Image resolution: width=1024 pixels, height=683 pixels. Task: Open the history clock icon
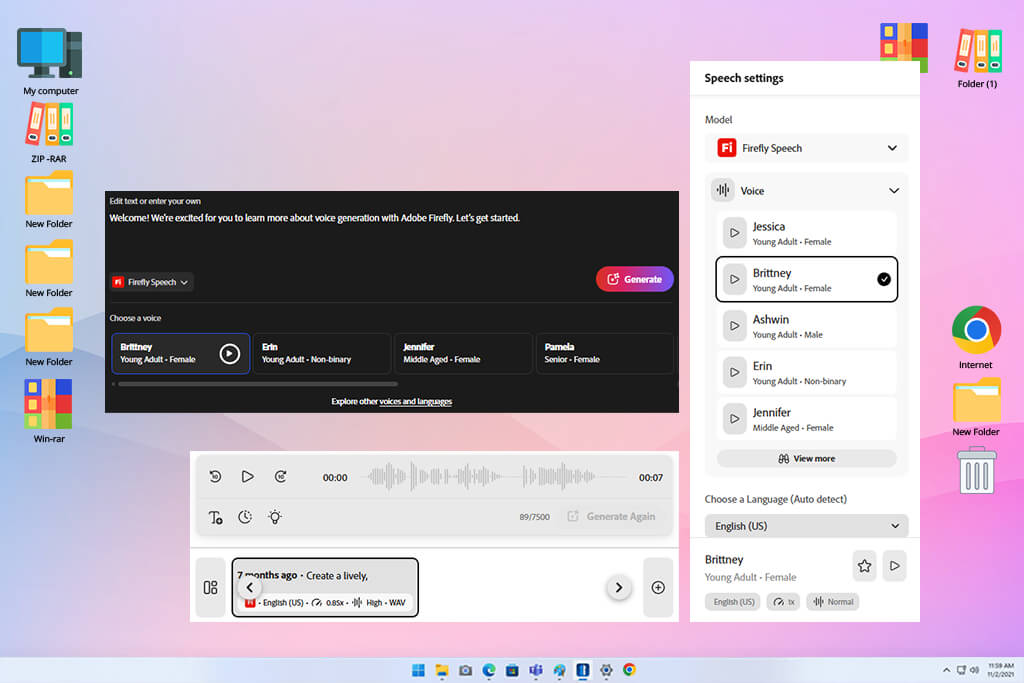(245, 517)
